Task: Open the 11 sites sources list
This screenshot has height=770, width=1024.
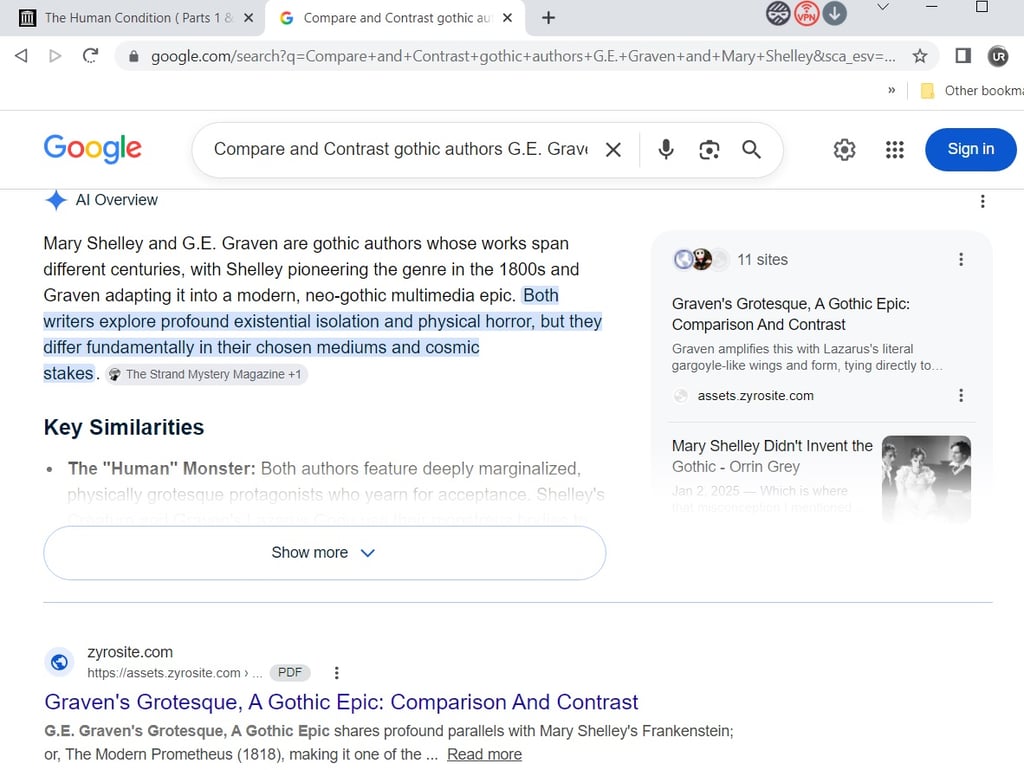Action: click(x=730, y=259)
